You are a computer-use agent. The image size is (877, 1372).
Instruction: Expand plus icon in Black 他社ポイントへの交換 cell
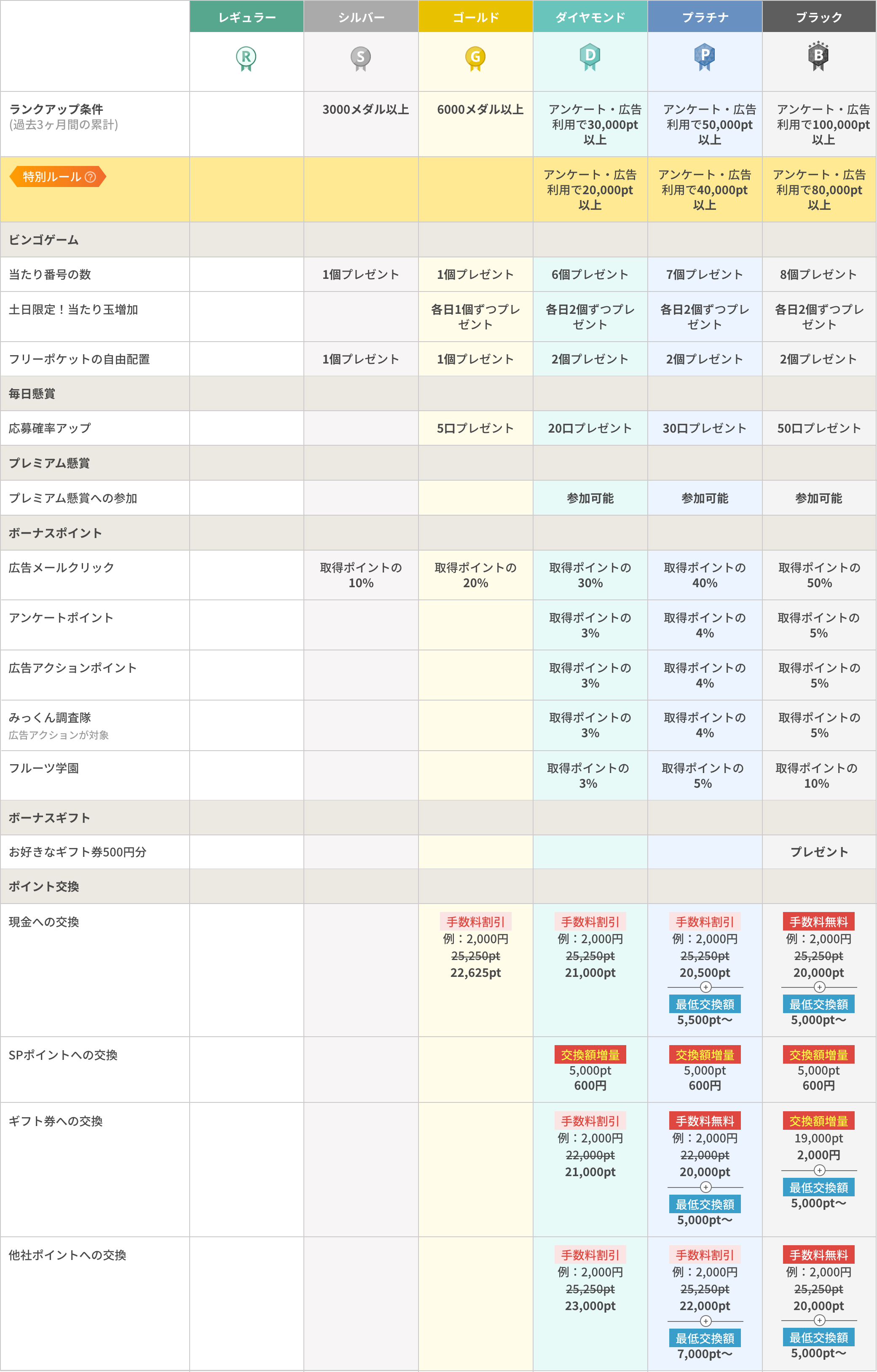819,1320
